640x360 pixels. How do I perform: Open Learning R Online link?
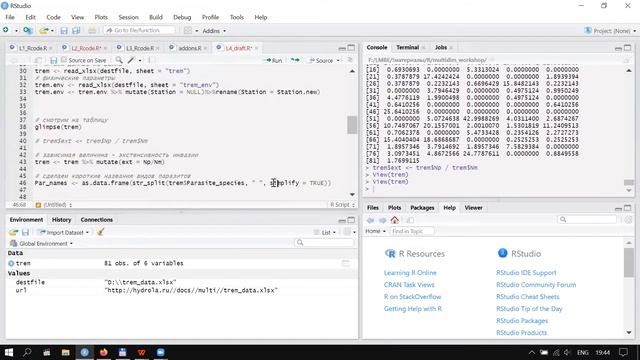click(410, 273)
